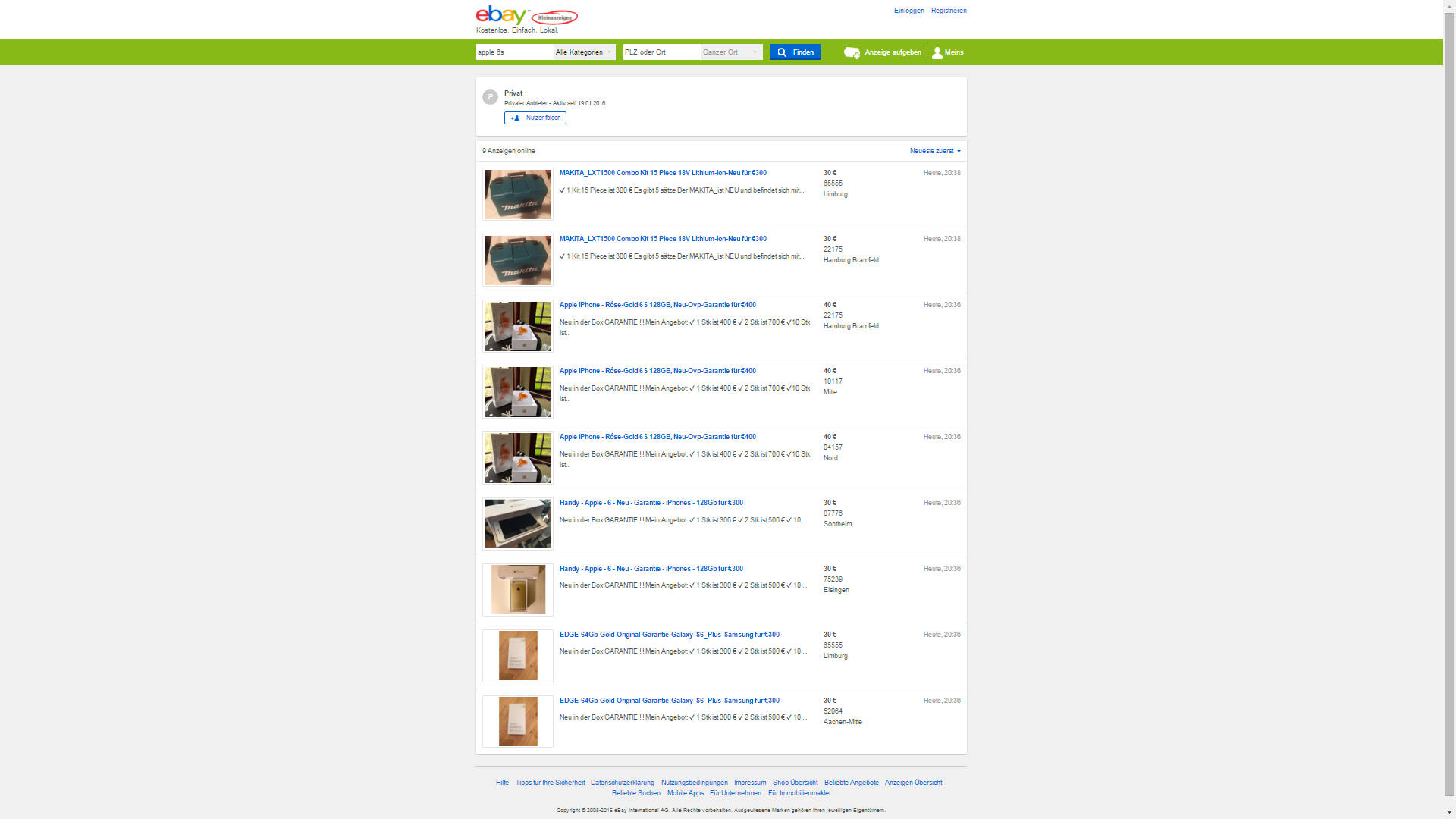This screenshot has width=1456, height=819.
Task: Click the search field containing apple 6s
Action: pos(514,52)
